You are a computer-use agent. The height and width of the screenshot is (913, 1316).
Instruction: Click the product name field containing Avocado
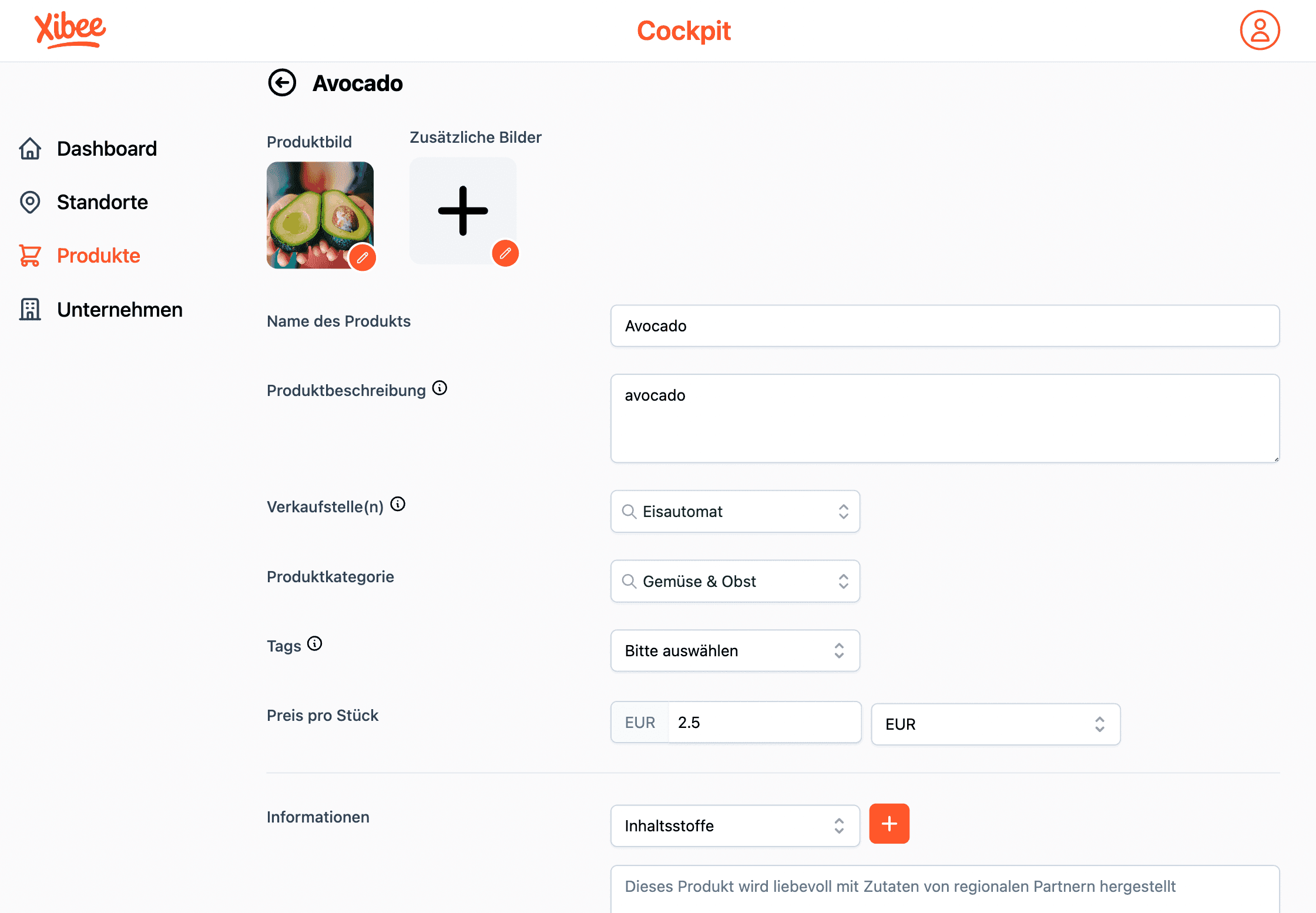coord(945,326)
